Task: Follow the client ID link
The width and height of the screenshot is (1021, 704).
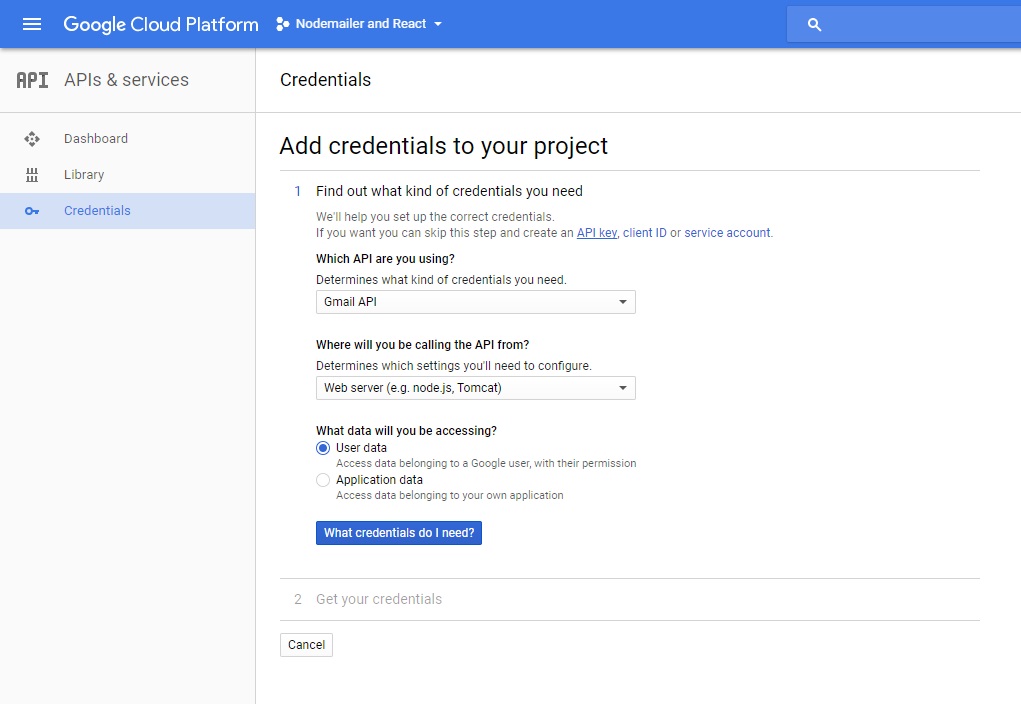Action: click(x=645, y=233)
